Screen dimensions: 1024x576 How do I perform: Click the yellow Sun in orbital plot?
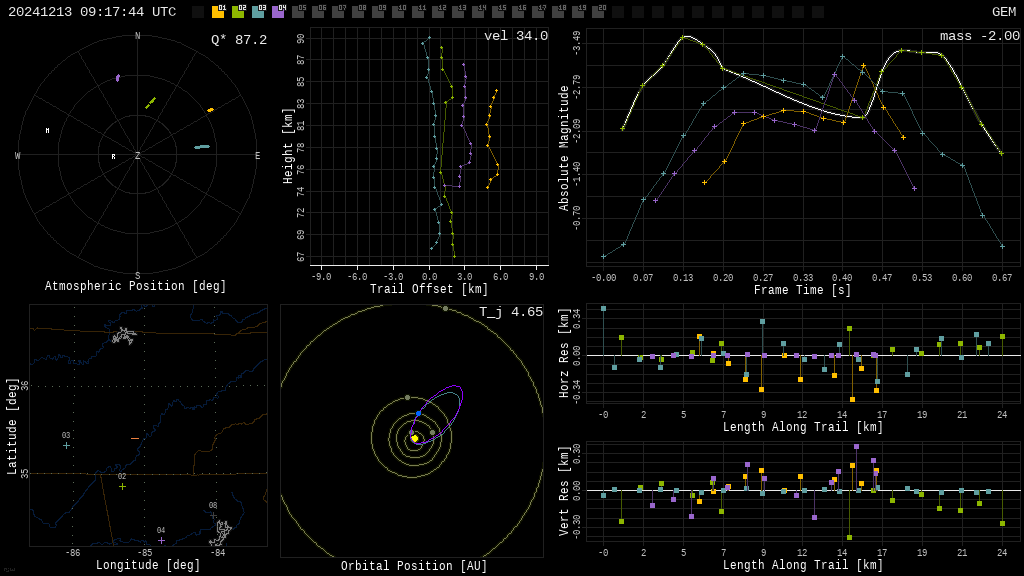point(414,438)
